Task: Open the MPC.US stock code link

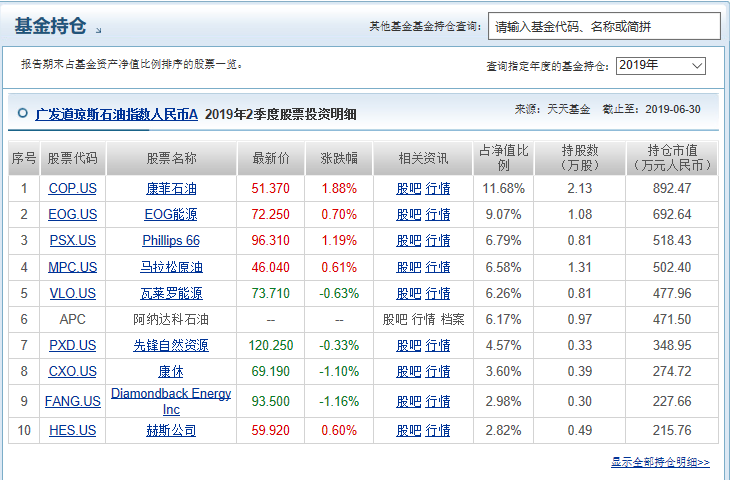Action: coord(72,268)
